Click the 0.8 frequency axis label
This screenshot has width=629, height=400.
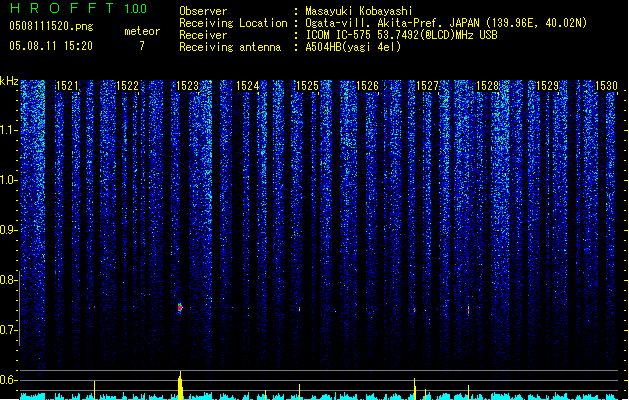click(9, 280)
